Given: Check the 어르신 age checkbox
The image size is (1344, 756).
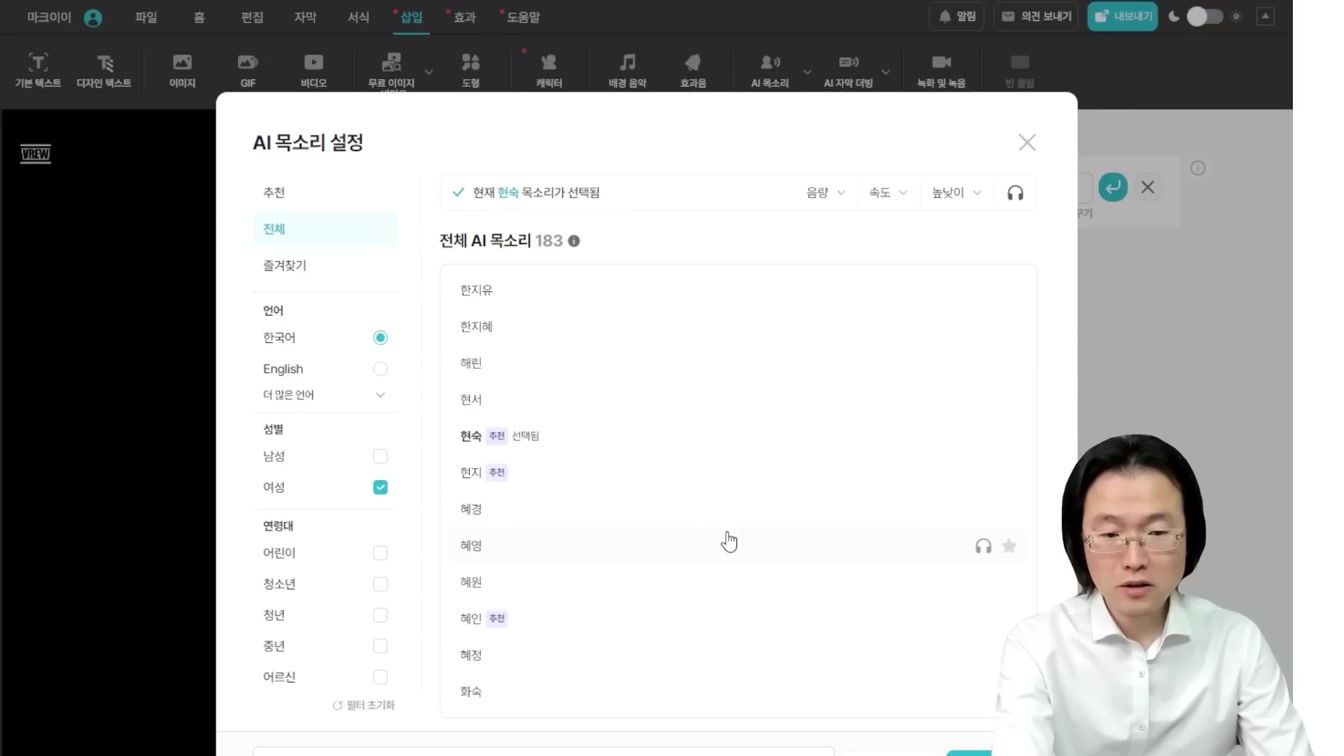Looking at the screenshot, I should coord(380,677).
